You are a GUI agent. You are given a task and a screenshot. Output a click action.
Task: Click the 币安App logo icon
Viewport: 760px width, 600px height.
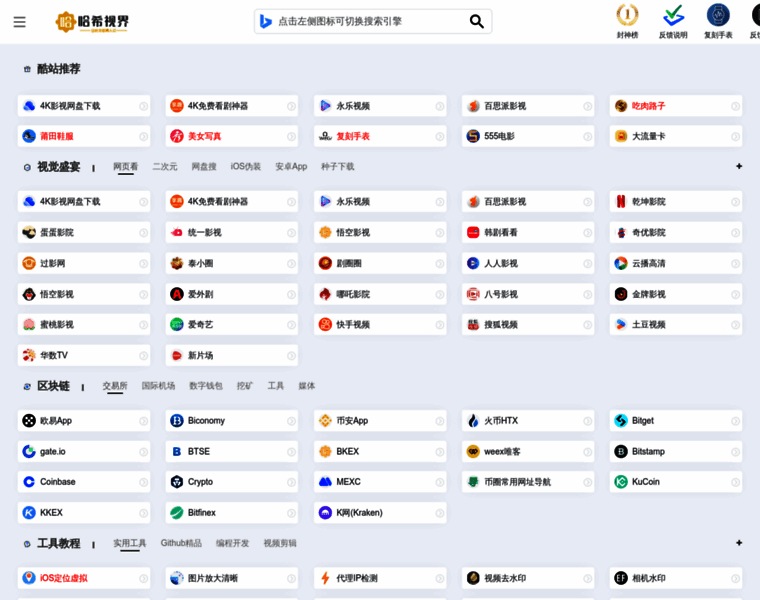325,421
